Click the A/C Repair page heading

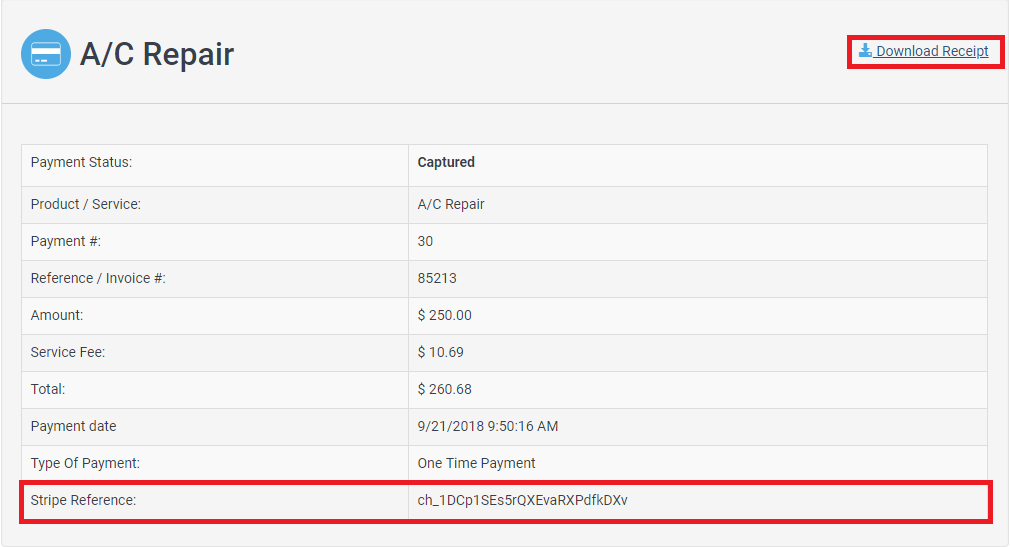coord(157,54)
